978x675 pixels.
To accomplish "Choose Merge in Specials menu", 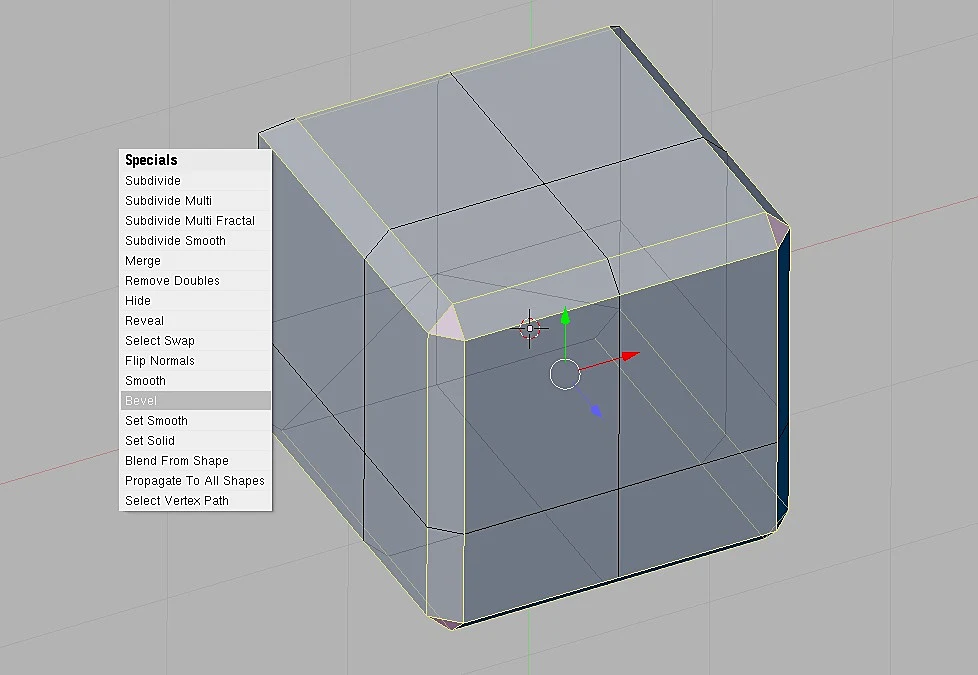I will pos(195,261).
